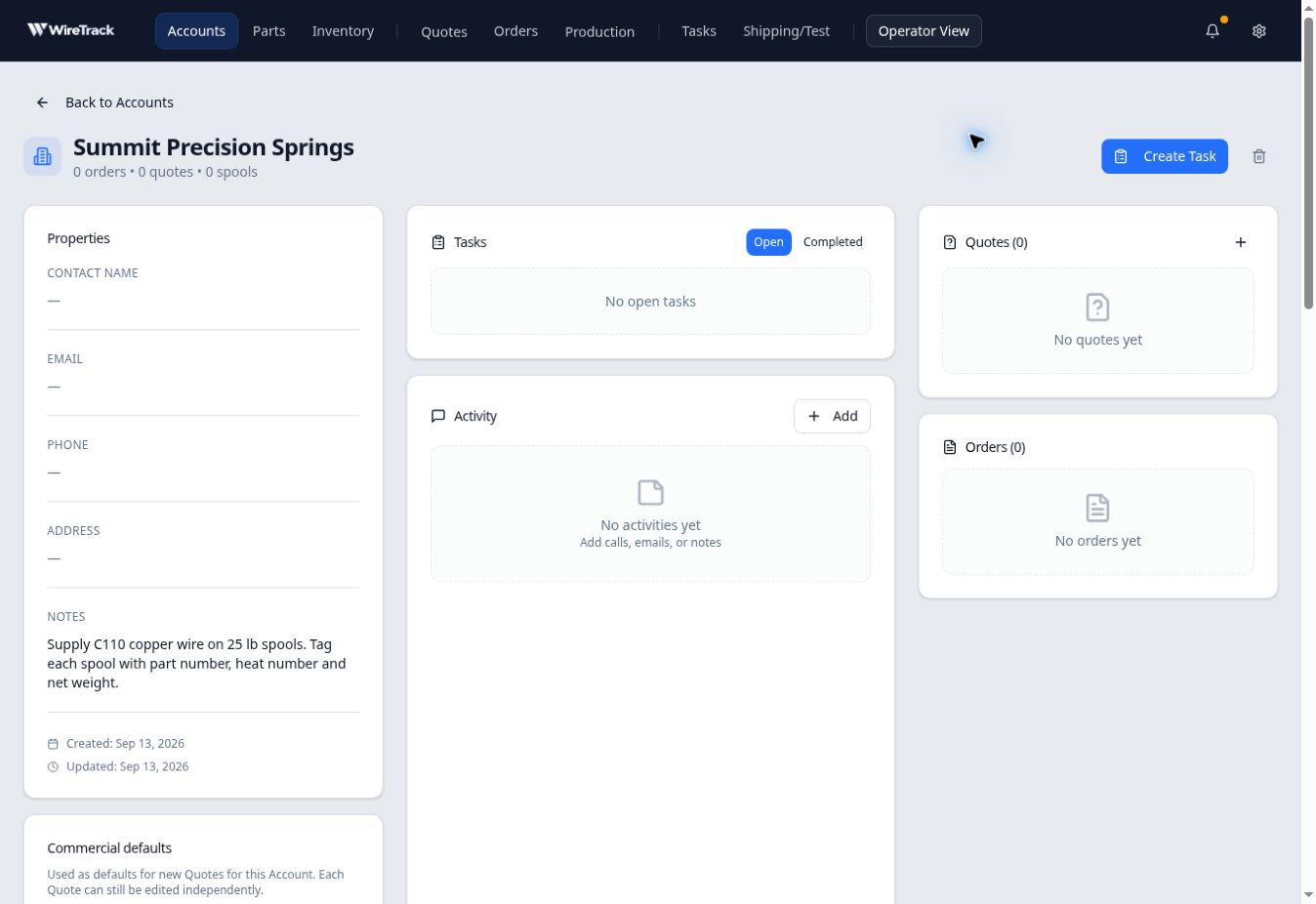Edit the Contact Name value

(x=203, y=300)
